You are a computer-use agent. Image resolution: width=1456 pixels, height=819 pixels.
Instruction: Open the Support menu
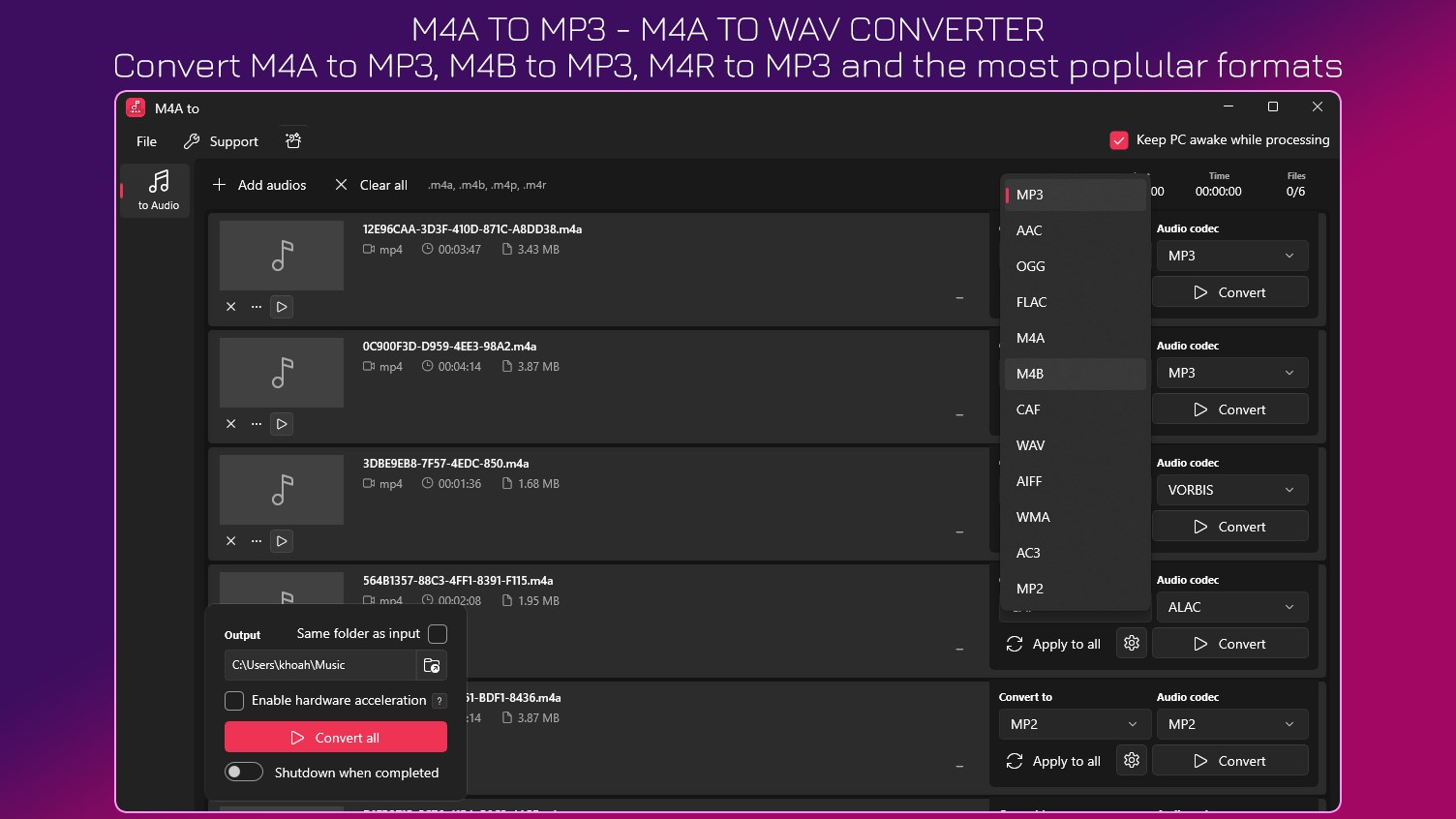(x=232, y=140)
